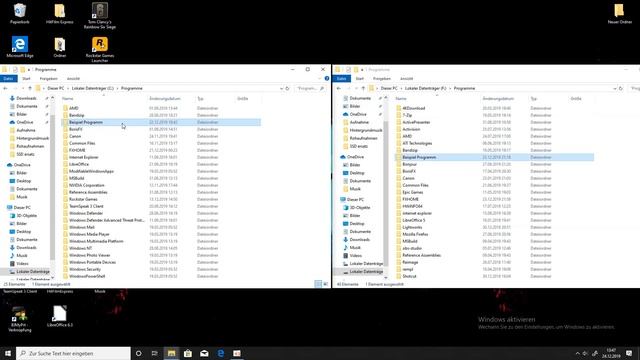Select the Rockstar Games Launcher desktop icon

(100, 49)
